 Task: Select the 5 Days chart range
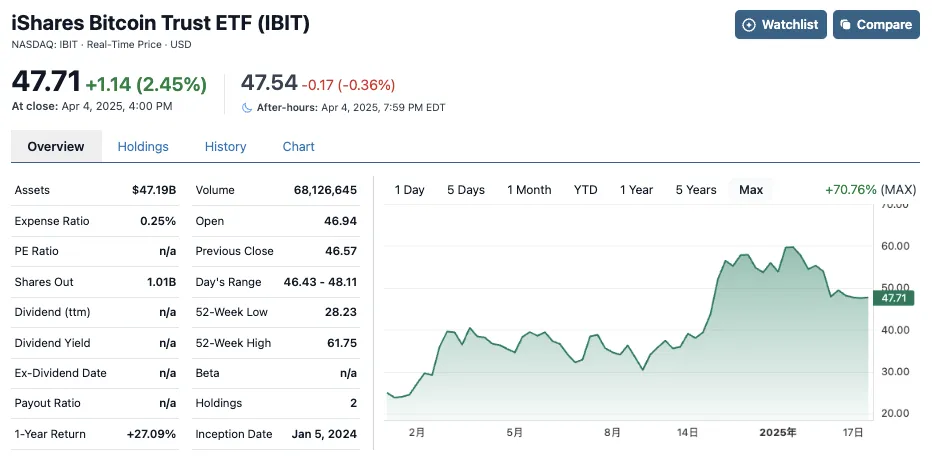(466, 190)
